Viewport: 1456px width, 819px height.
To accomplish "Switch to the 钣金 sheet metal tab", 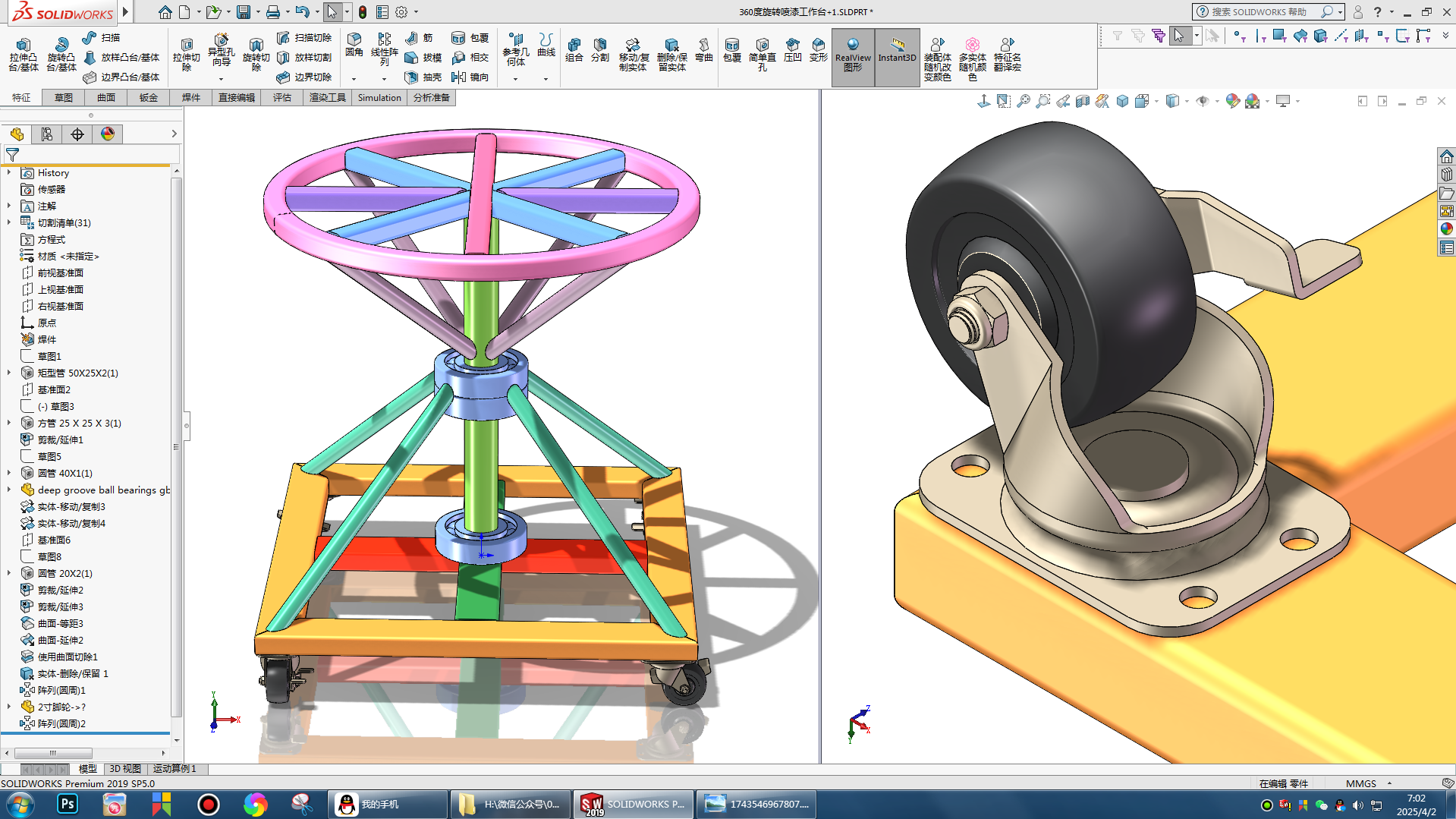I will (149, 97).
